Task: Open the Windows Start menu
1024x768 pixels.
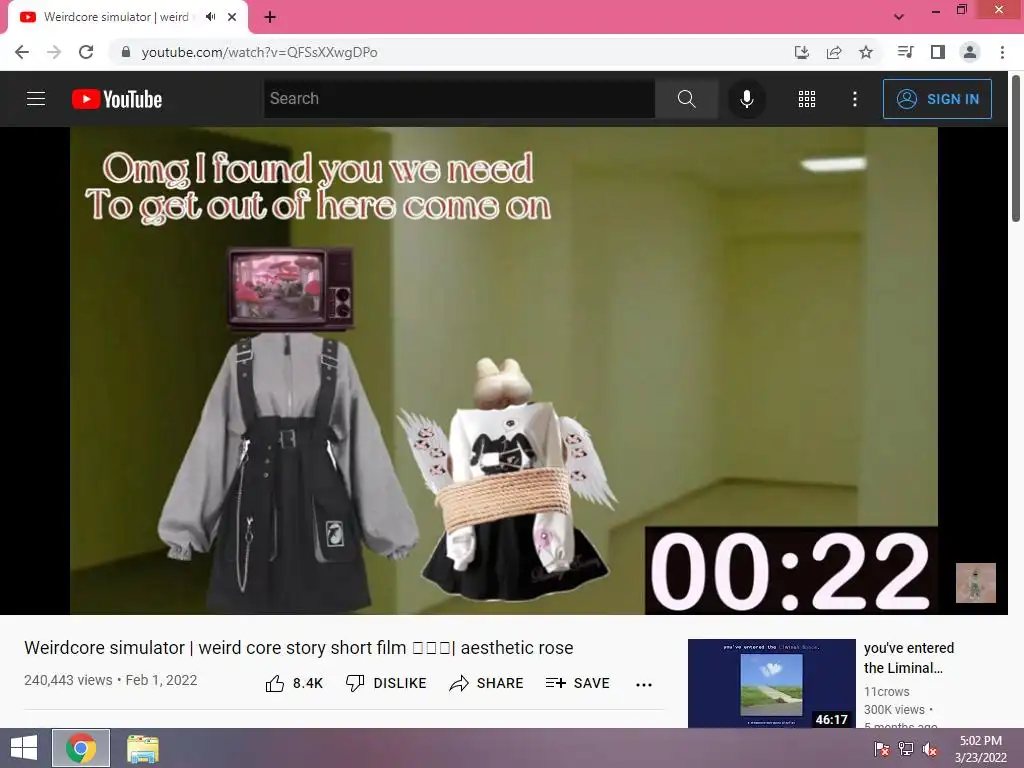Action: [x=24, y=748]
